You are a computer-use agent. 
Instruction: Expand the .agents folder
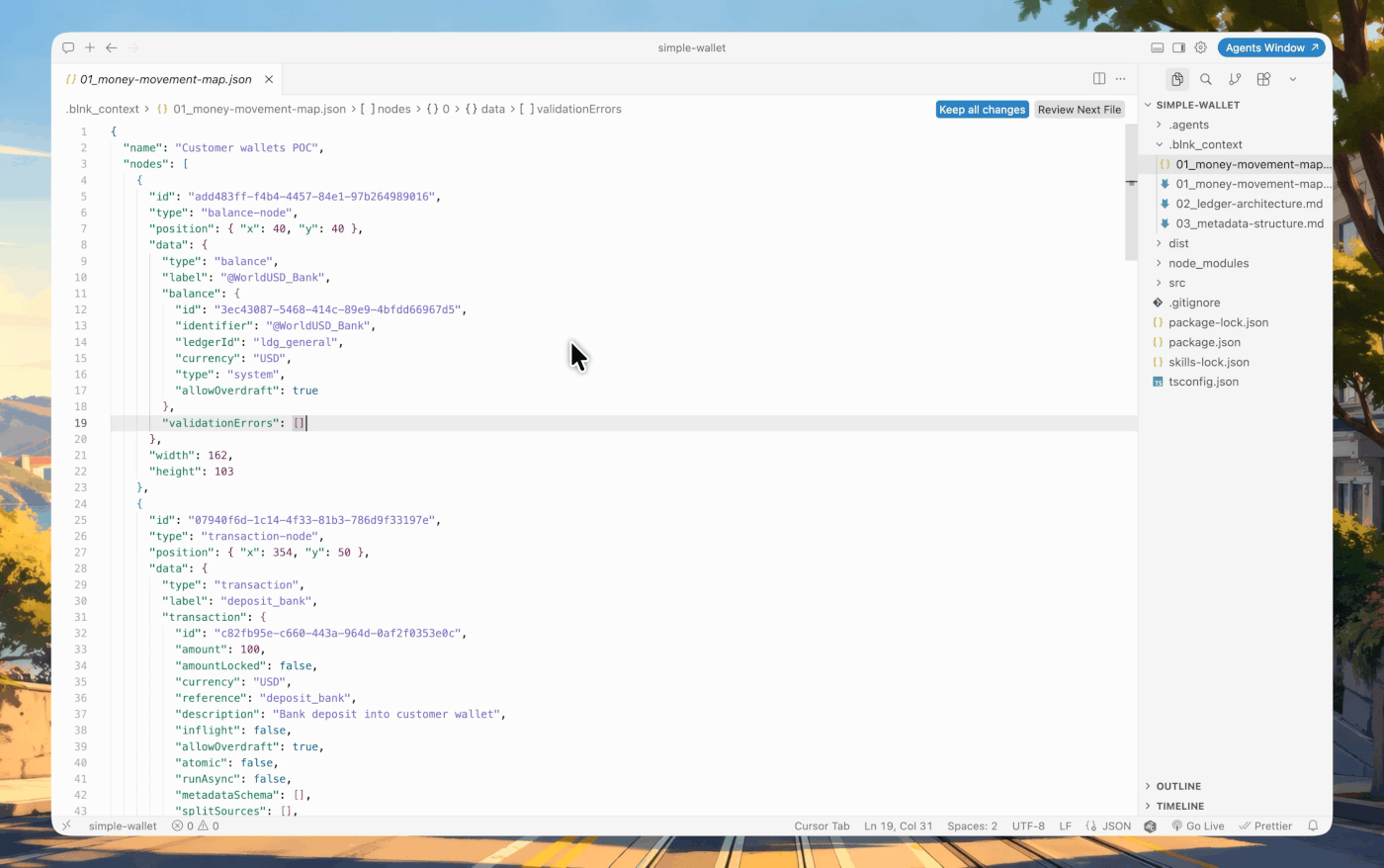click(x=1236, y=125)
